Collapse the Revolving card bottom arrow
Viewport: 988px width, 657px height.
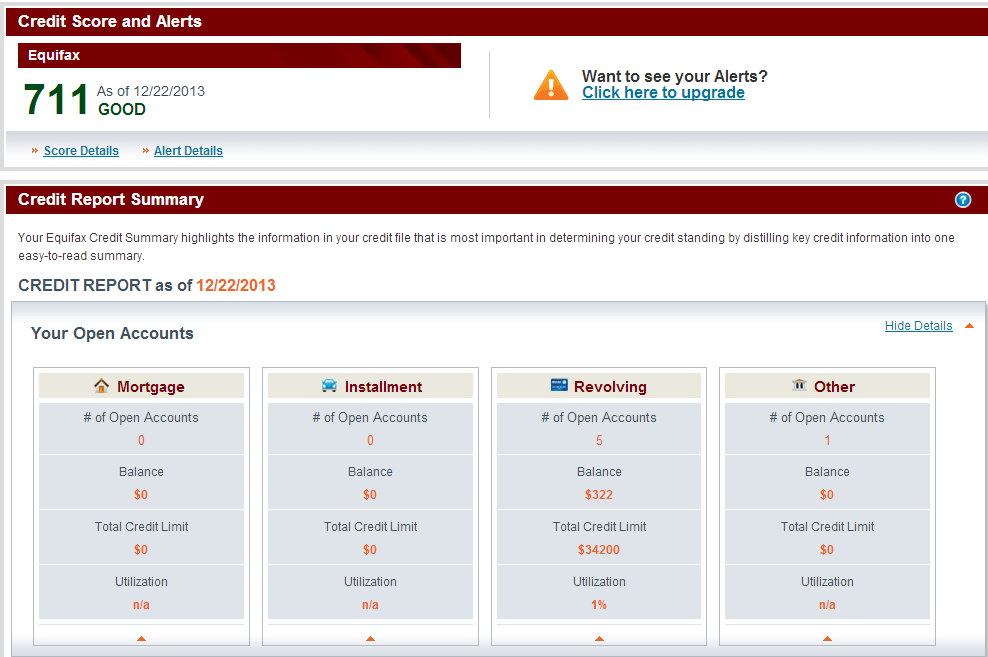click(x=599, y=638)
